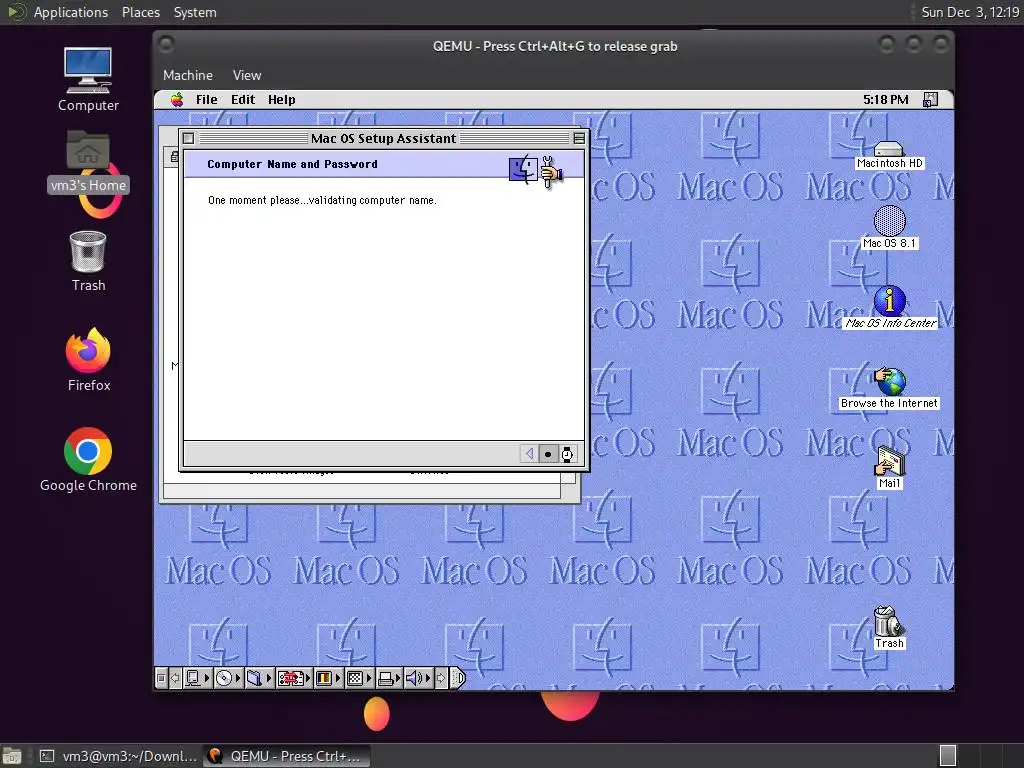Select the Computer desktop icon

click(88, 80)
